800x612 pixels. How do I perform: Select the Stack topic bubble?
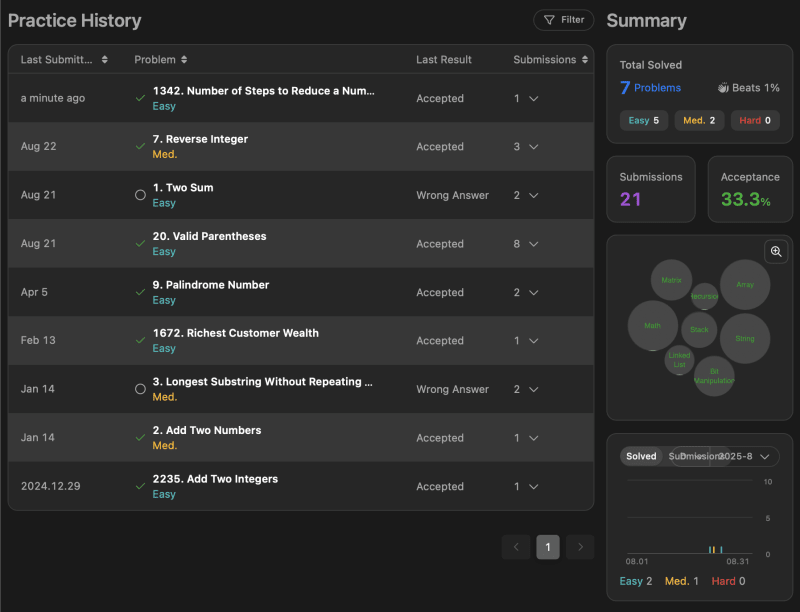699,329
